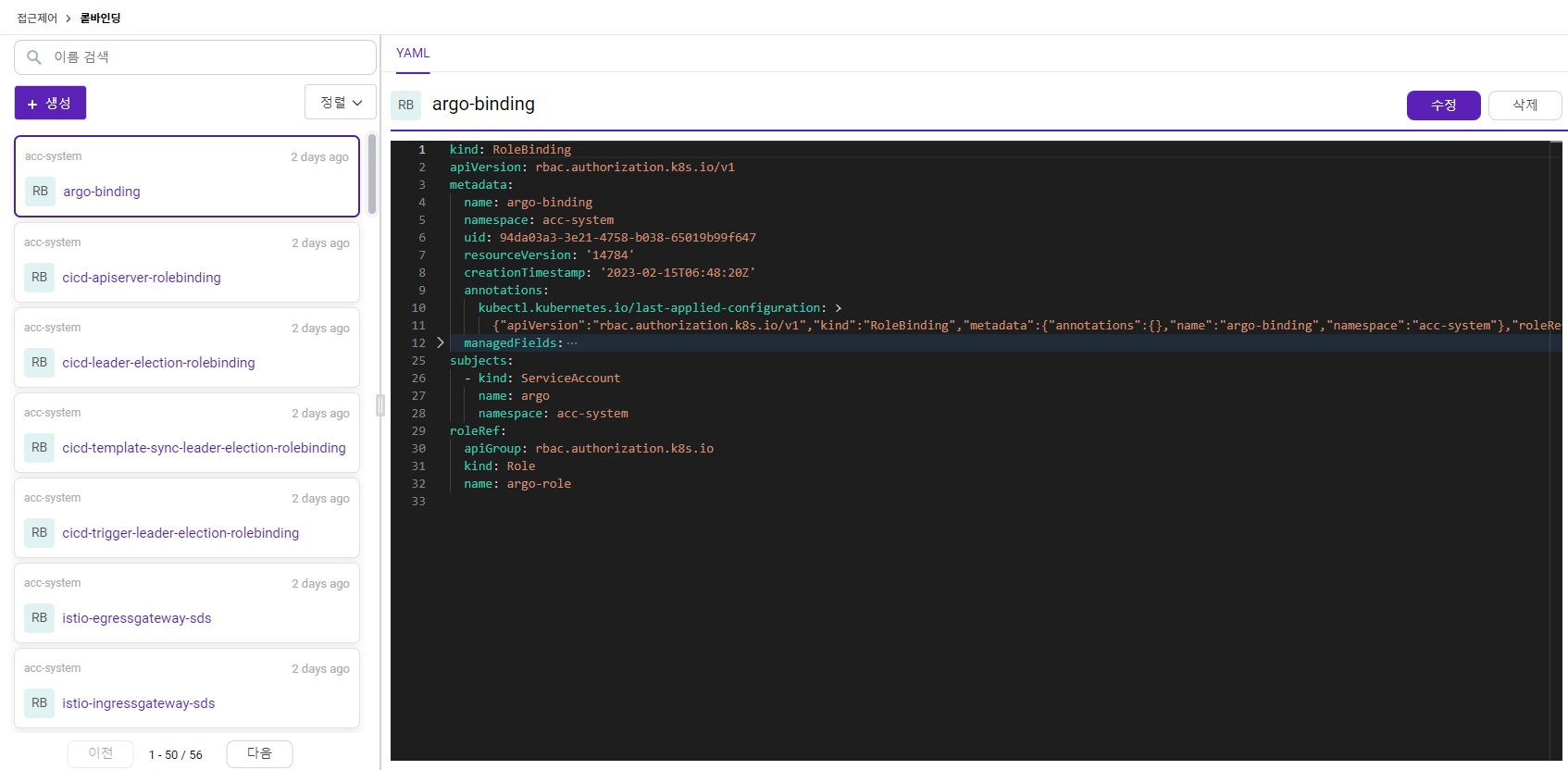Select the argo-binding list item name

pyautogui.click(x=102, y=192)
